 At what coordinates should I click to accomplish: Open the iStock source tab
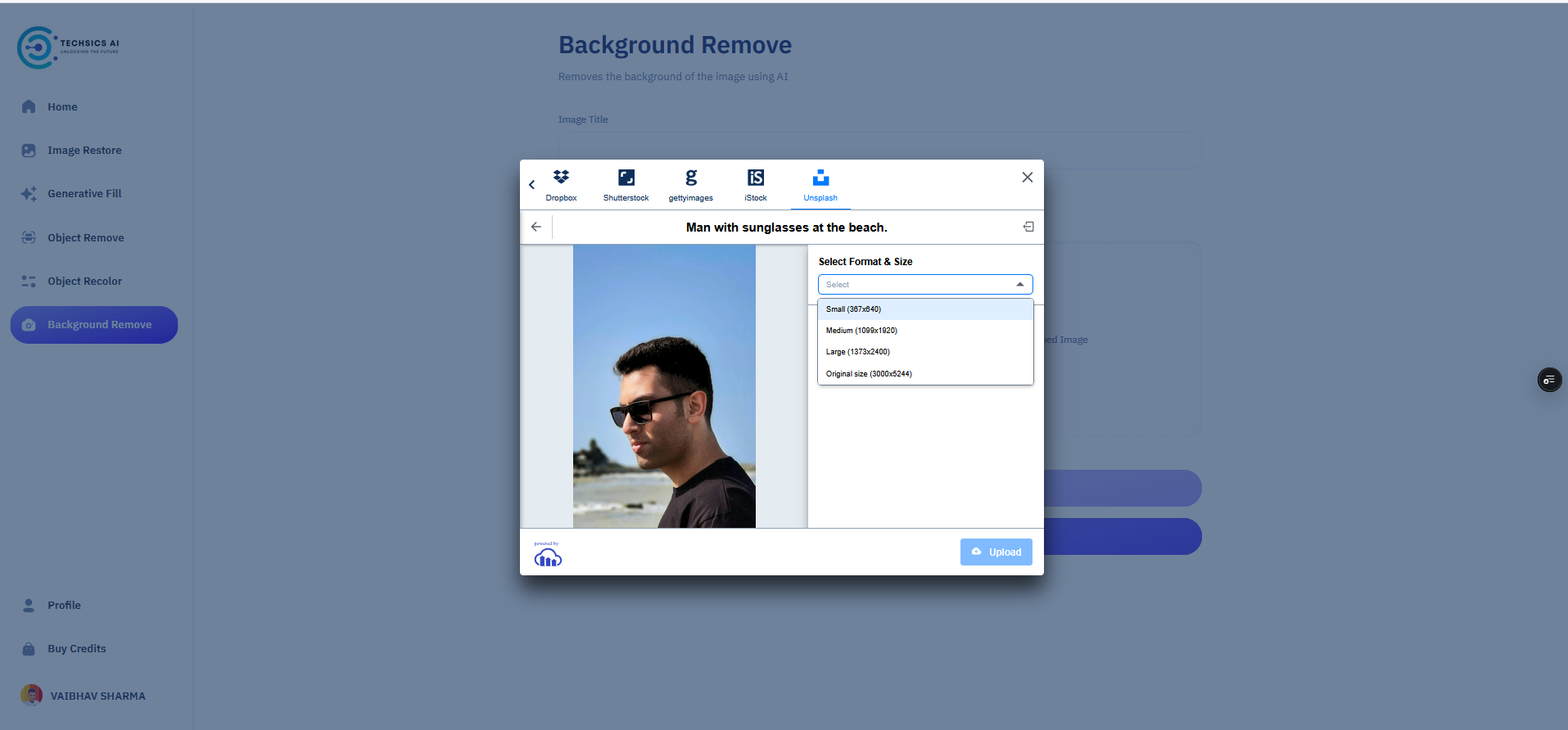[755, 186]
